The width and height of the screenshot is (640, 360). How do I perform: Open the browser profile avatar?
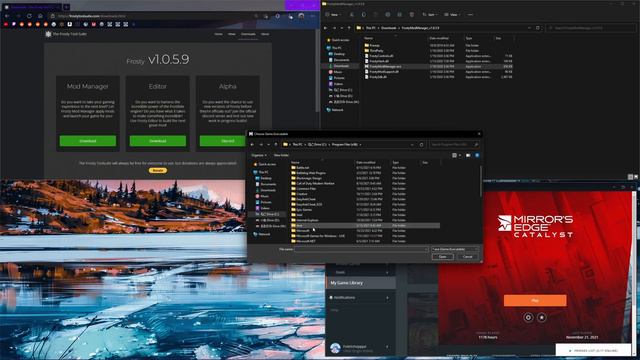(301, 16)
